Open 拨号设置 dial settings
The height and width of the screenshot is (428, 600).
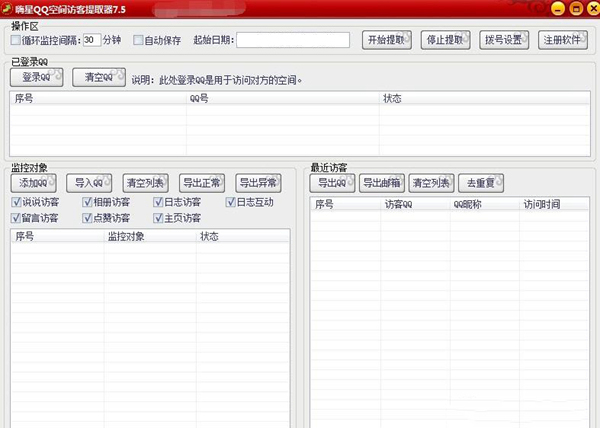pyautogui.click(x=503, y=40)
